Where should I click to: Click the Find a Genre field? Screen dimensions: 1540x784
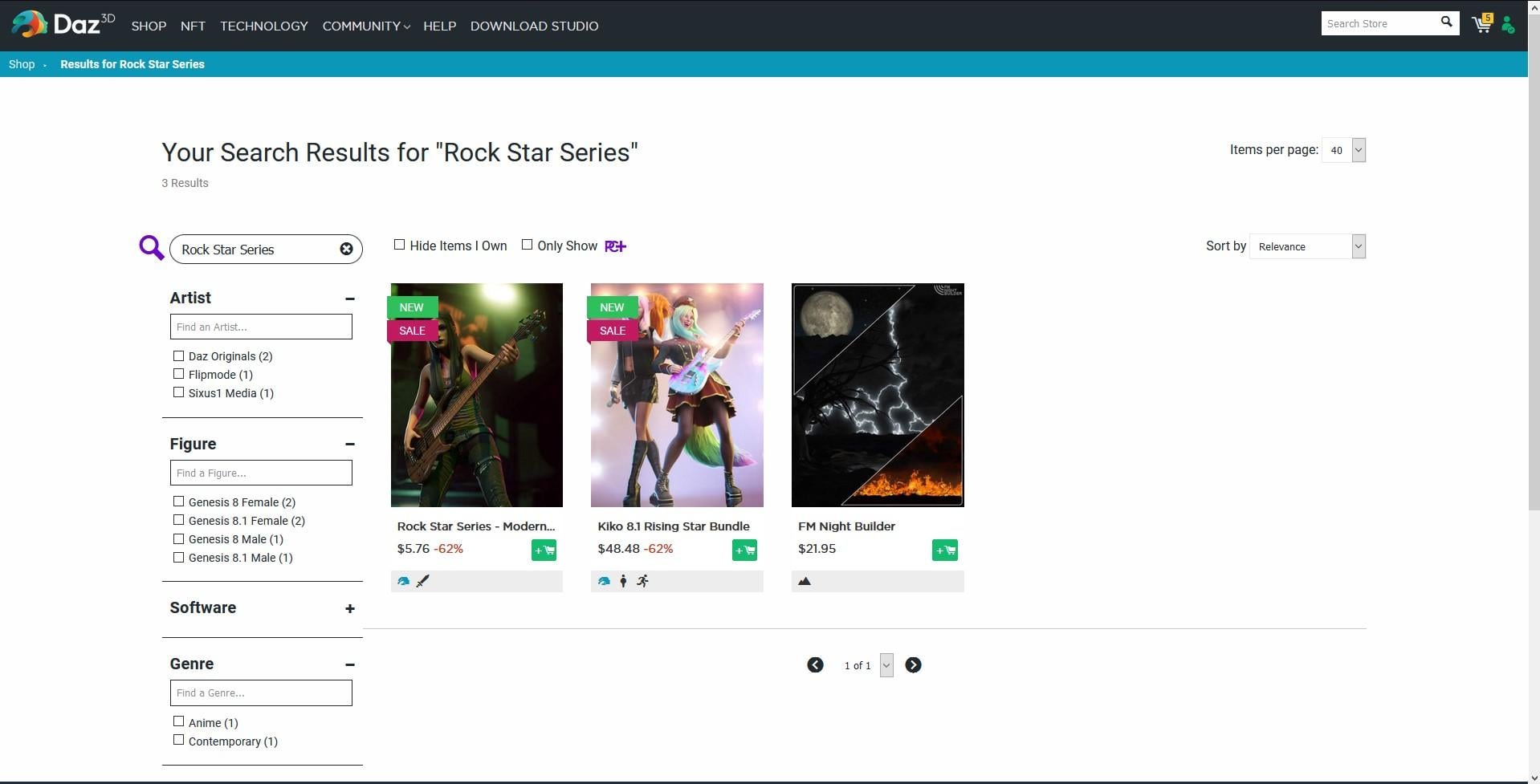point(261,693)
